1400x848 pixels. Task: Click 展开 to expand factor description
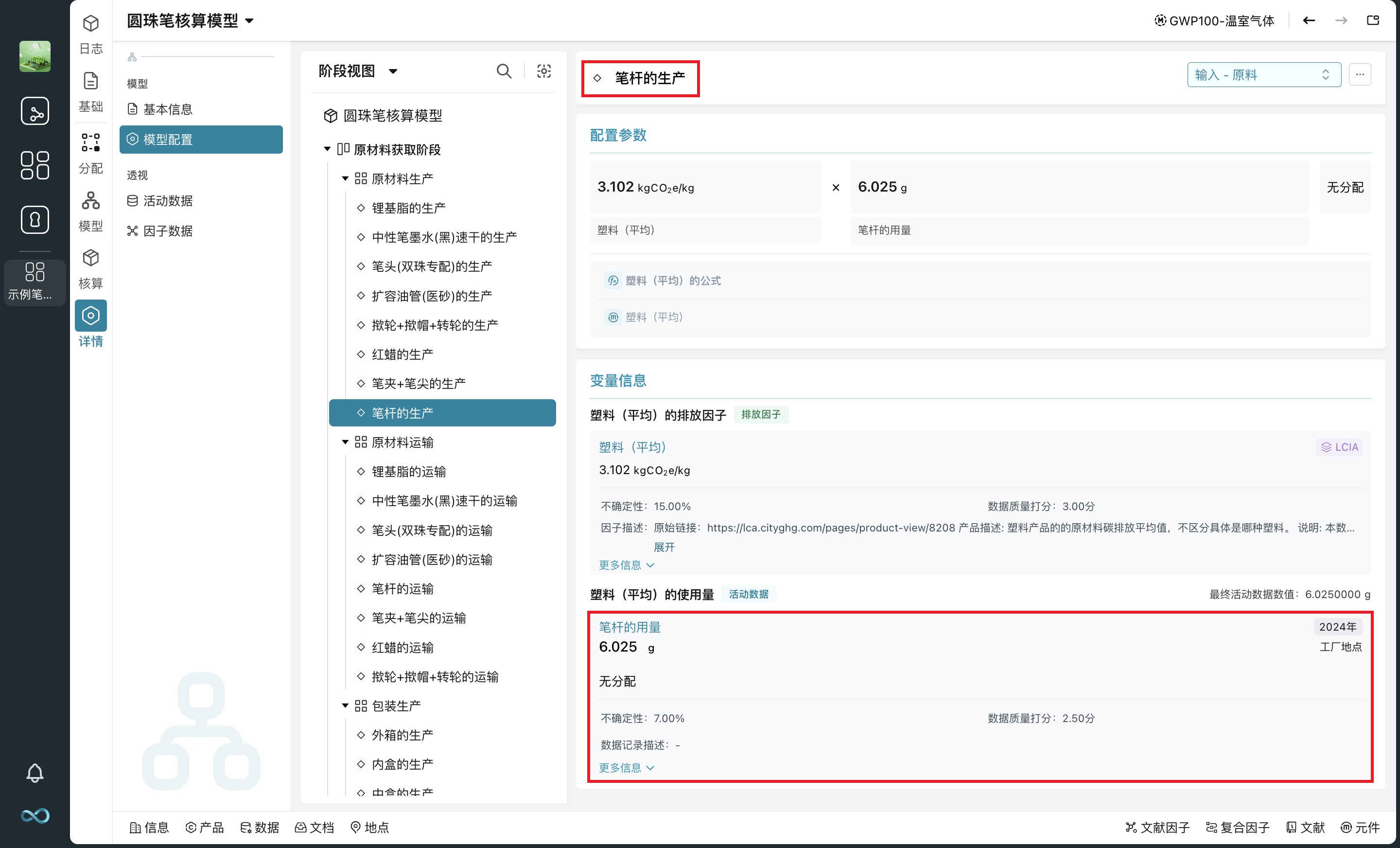(664, 547)
